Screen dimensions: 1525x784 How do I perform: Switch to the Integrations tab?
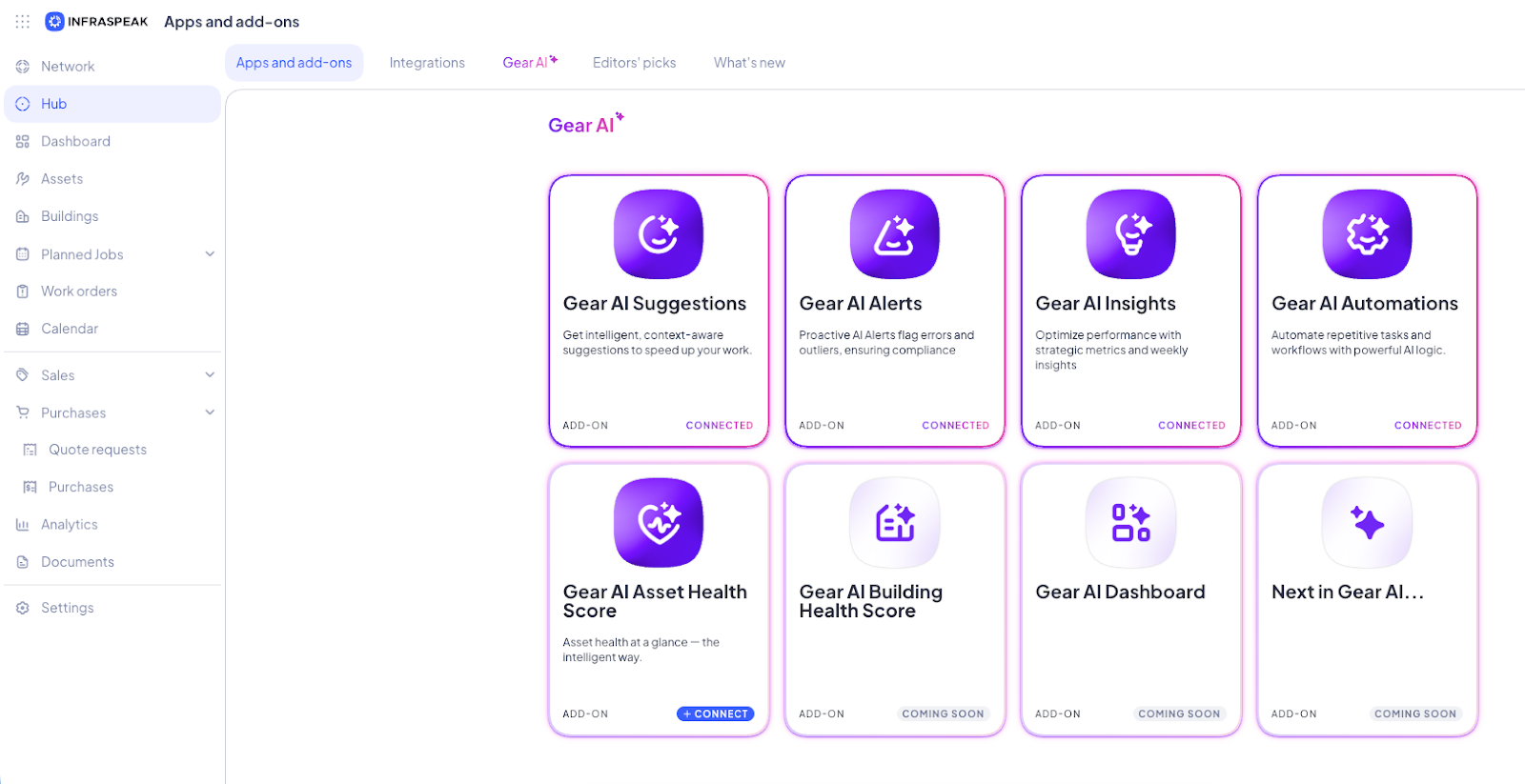coord(427,63)
